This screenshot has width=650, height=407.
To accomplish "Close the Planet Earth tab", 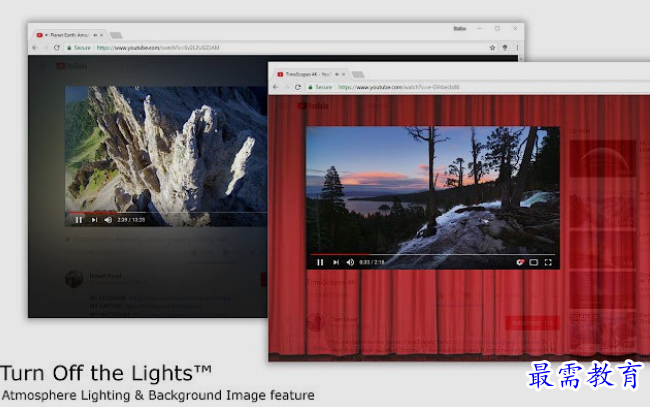I will (x=102, y=35).
